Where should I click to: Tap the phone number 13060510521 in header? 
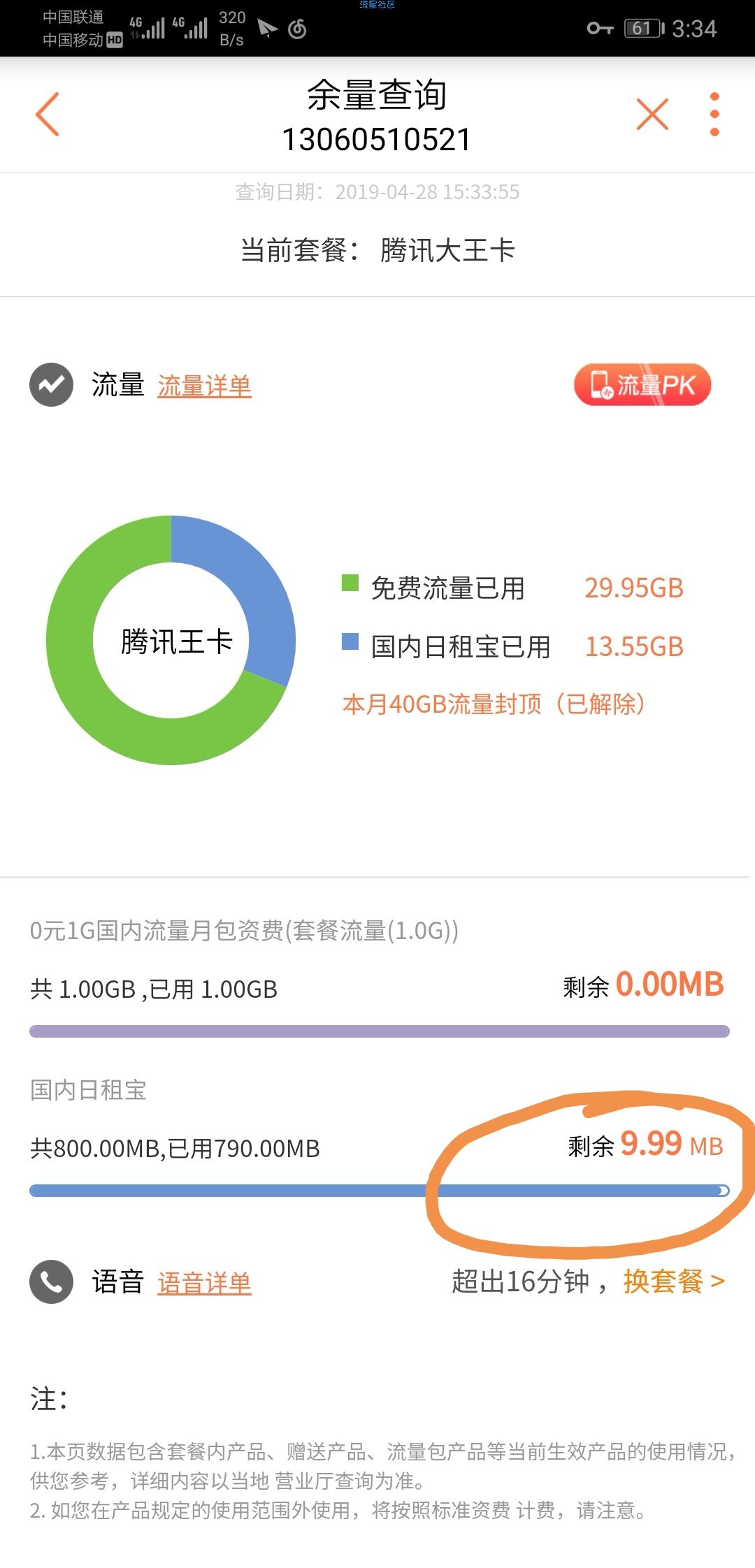tap(376, 139)
